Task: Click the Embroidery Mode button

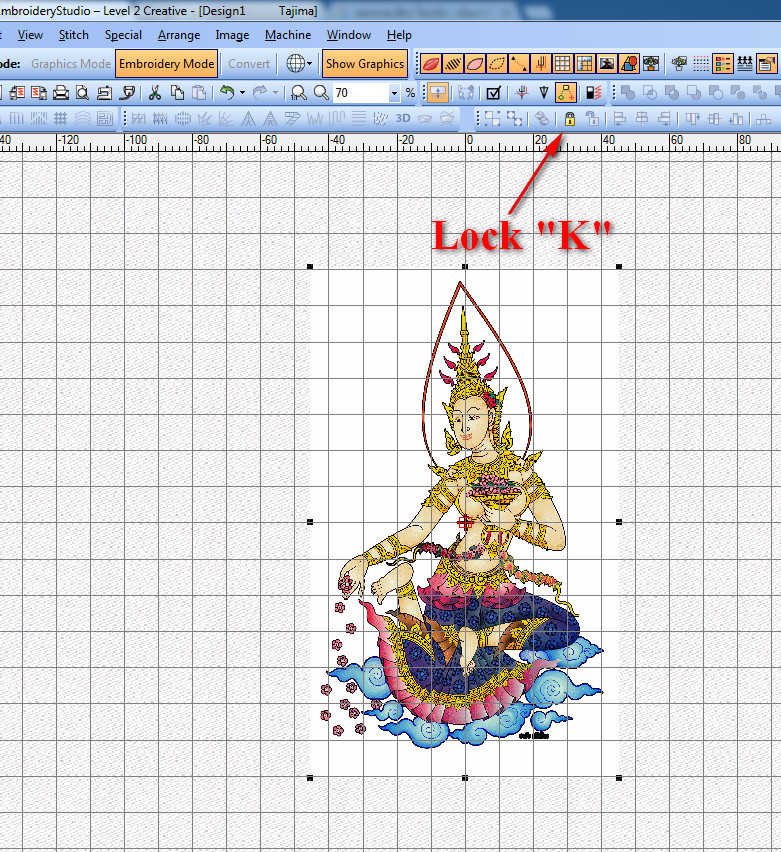Action: click(x=166, y=64)
